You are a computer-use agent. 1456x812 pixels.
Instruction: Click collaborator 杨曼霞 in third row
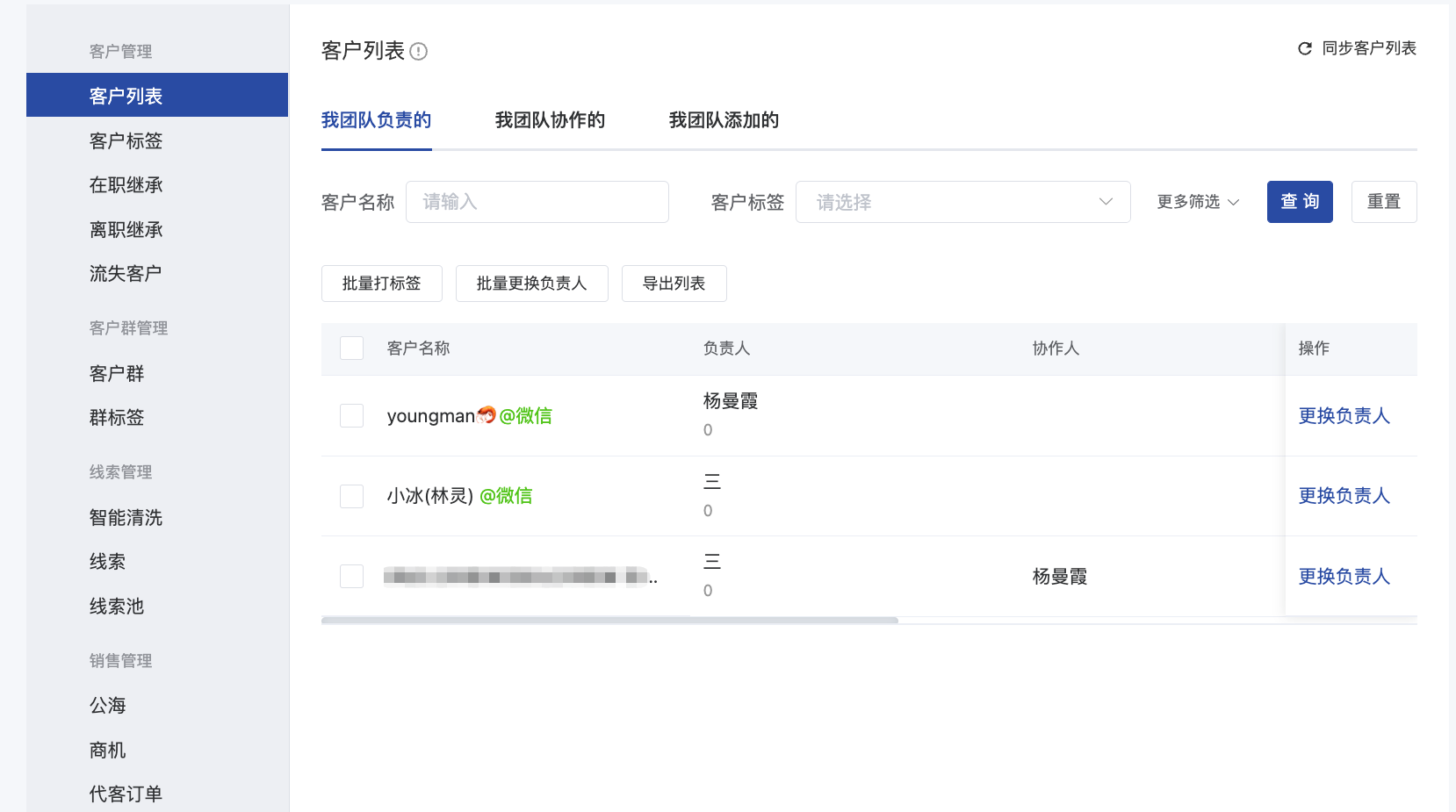1060,576
